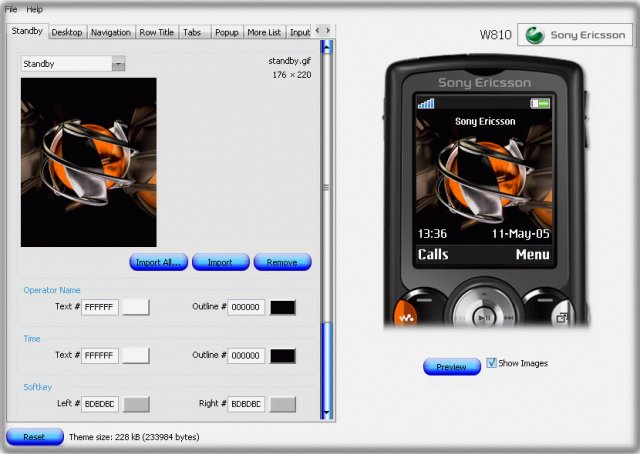Screen dimensions: 640x454
Task: Click the standby wallpaper thumbnail
Action: tap(89, 162)
